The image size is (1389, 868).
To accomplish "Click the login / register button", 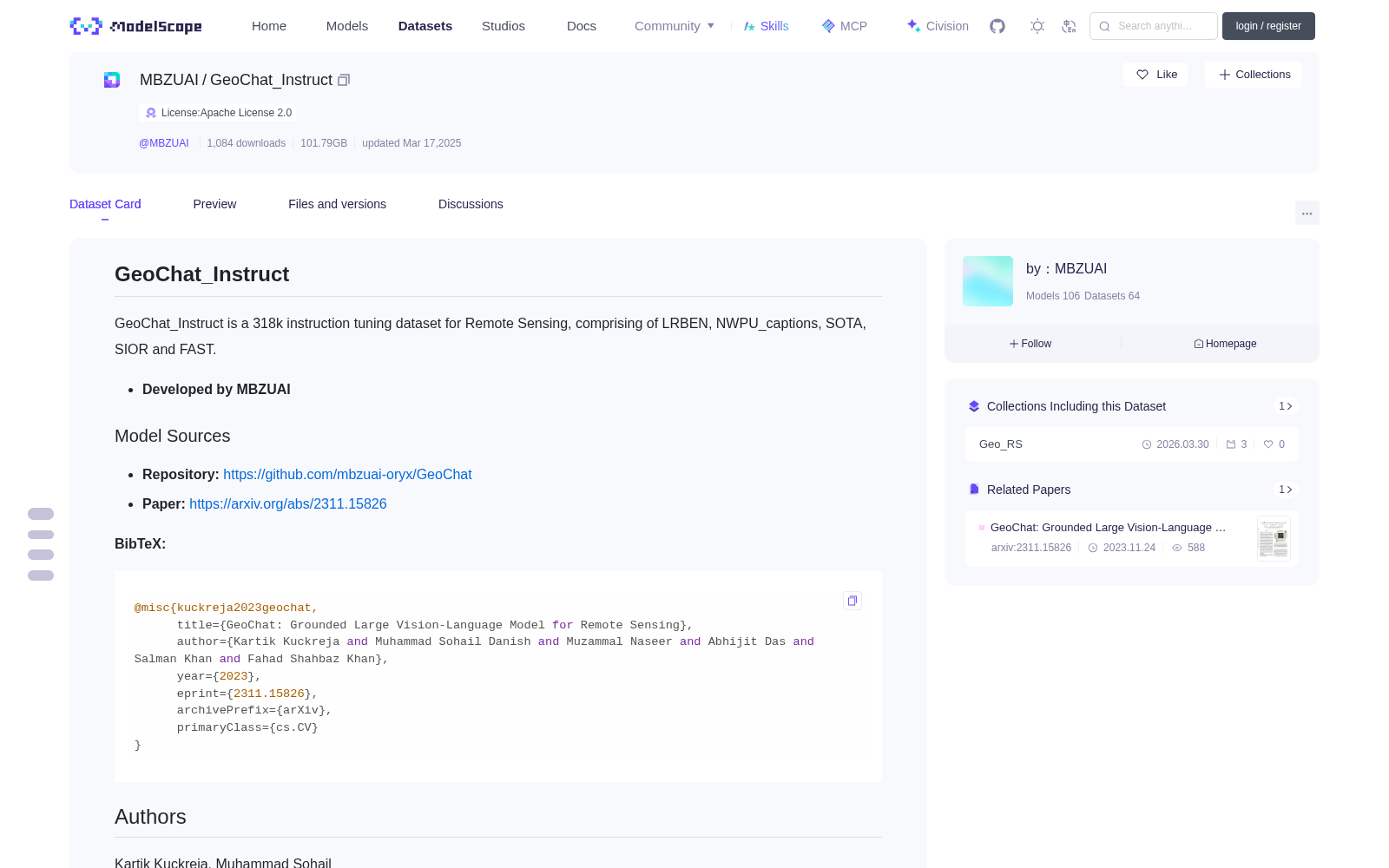I will pyautogui.click(x=1268, y=26).
